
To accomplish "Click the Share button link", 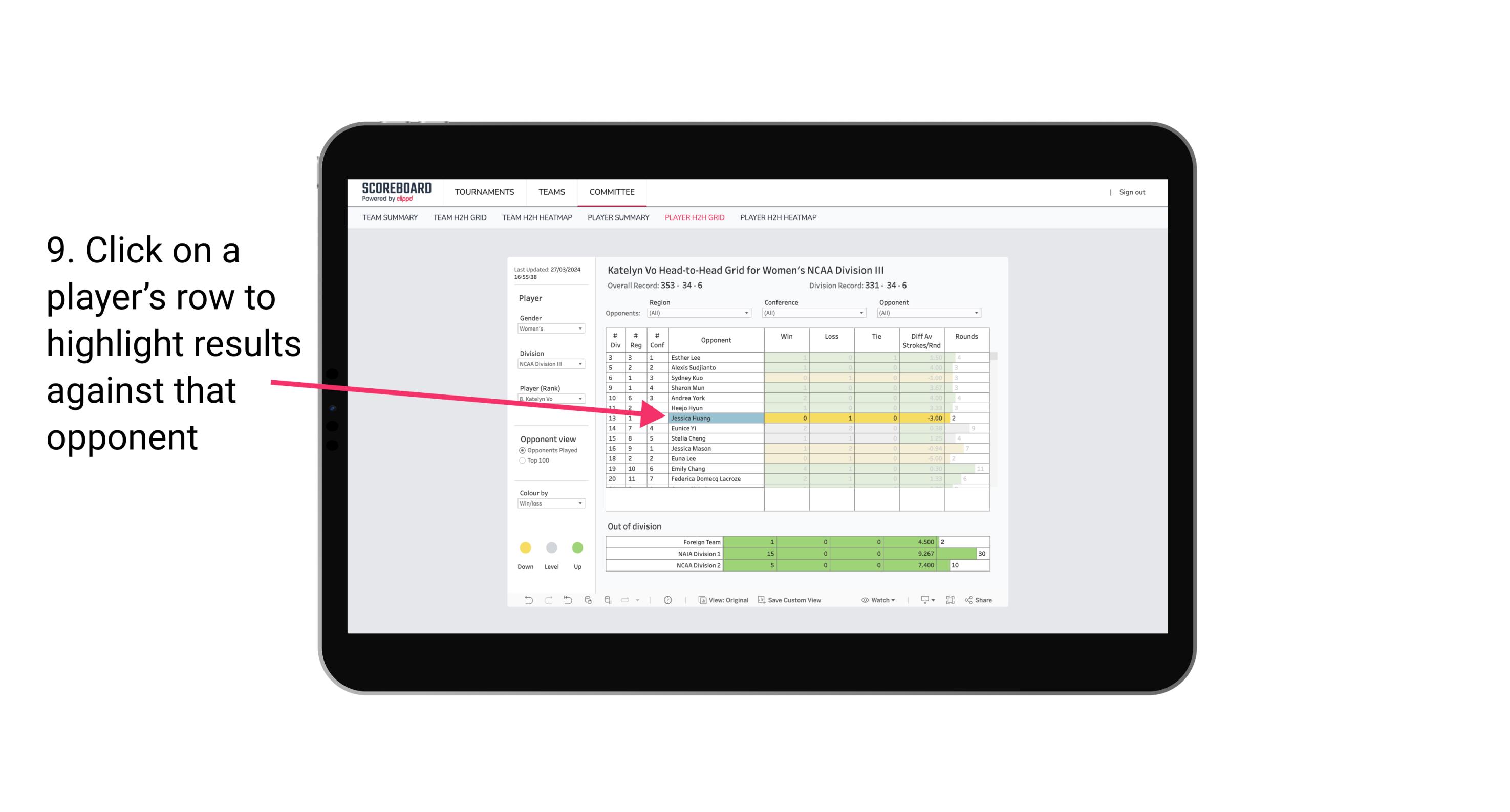I will 984,600.
